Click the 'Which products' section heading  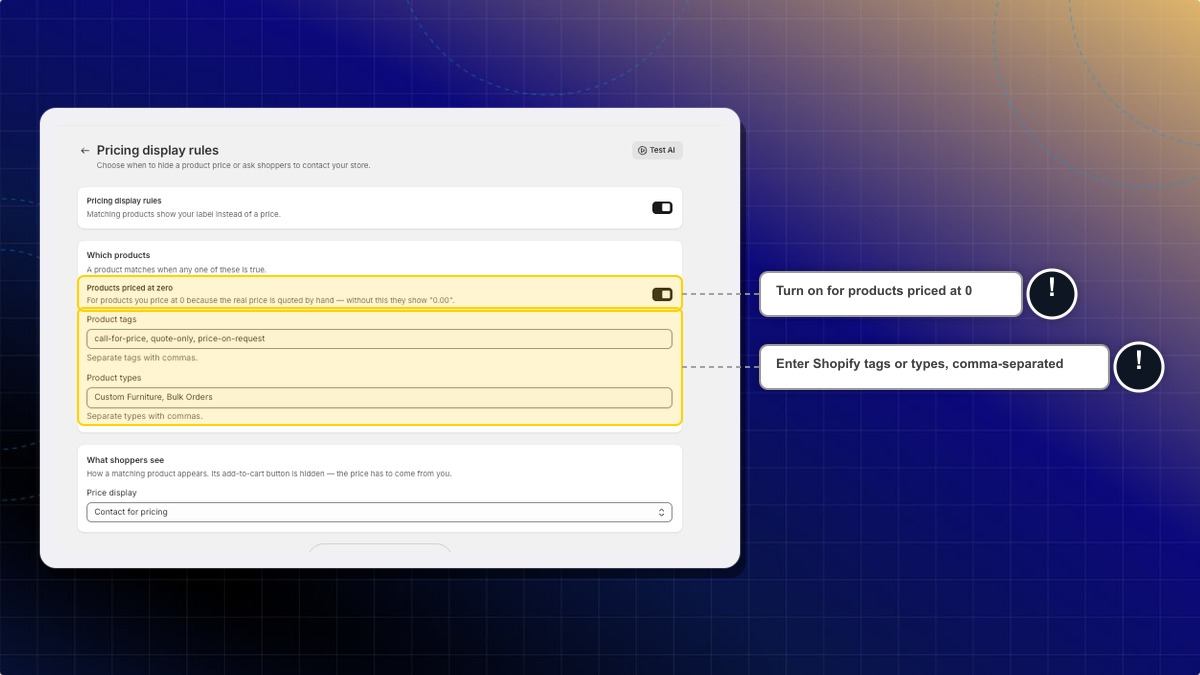tap(118, 255)
